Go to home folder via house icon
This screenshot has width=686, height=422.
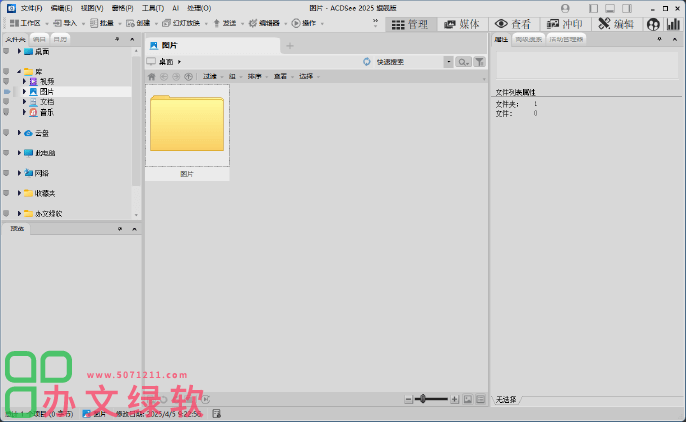[151, 77]
